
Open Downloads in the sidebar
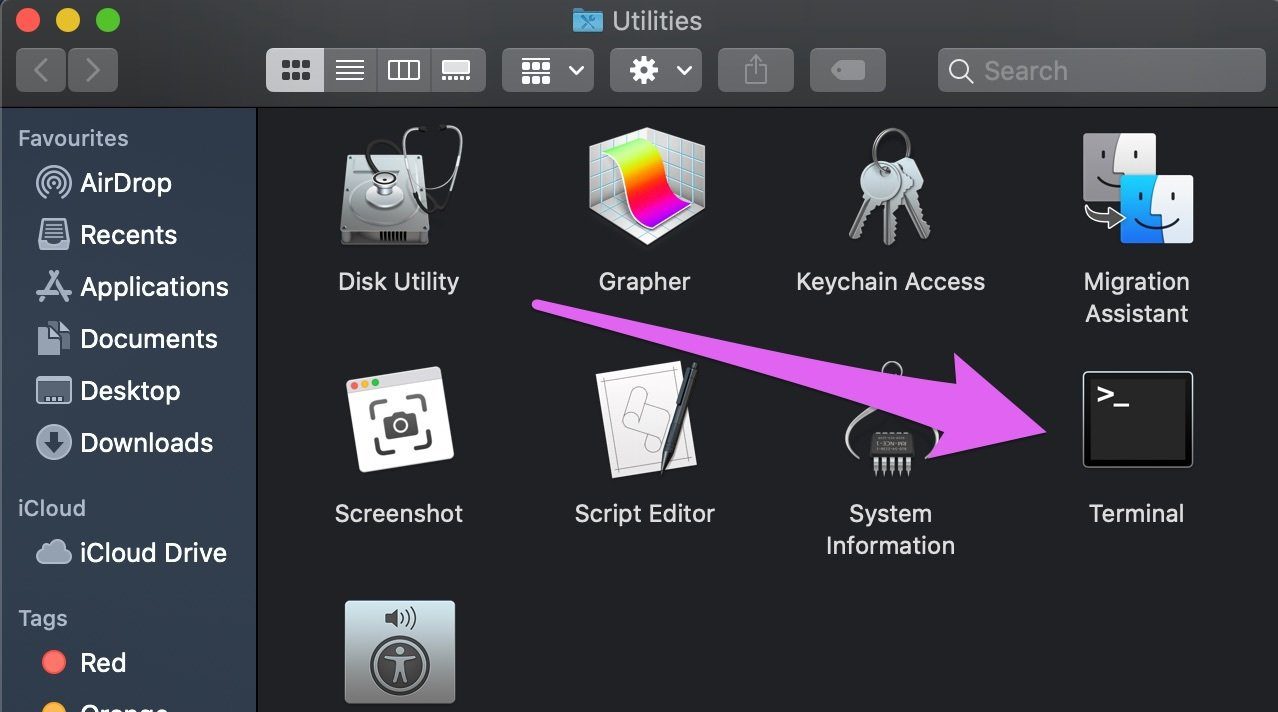[124, 443]
